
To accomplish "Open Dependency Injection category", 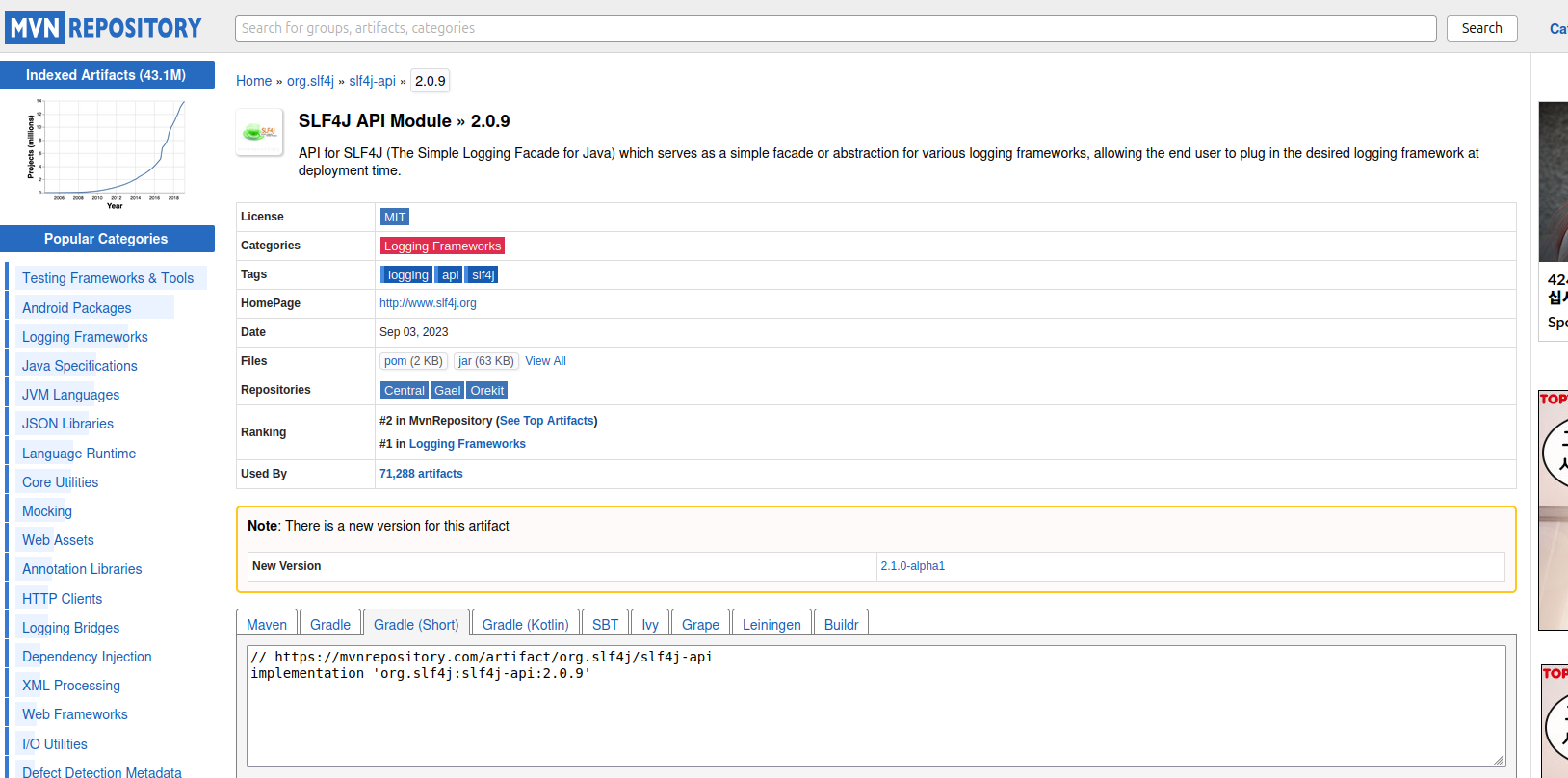I will pyautogui.click(x=87, y=657).
